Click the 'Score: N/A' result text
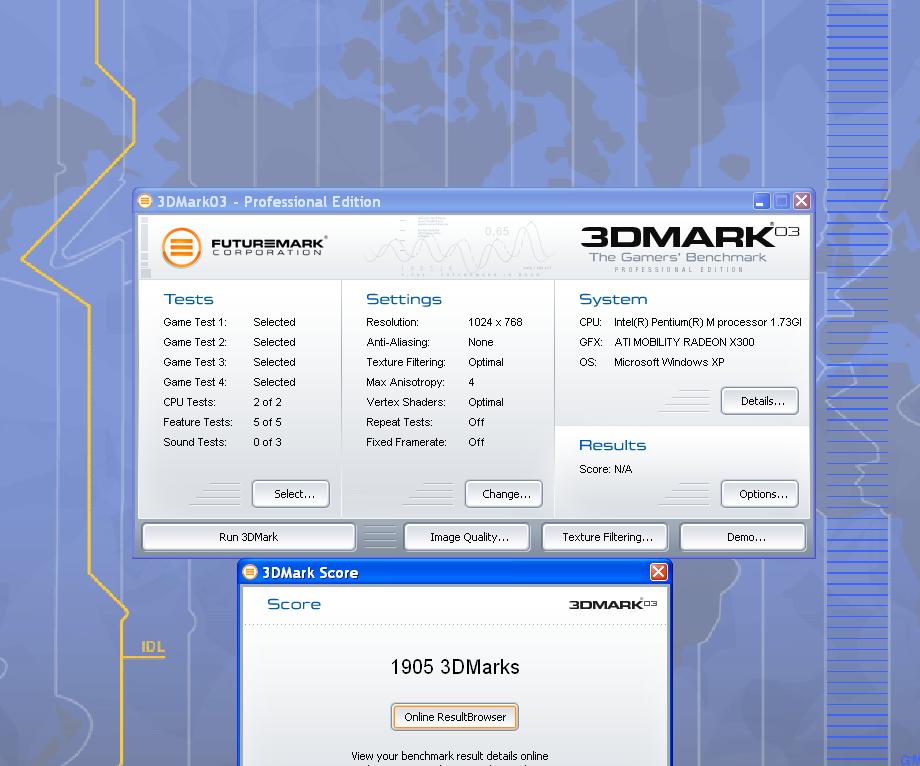The width and height of the screenshot is (920, 766). pyautogui.click(x=606, y=469)
